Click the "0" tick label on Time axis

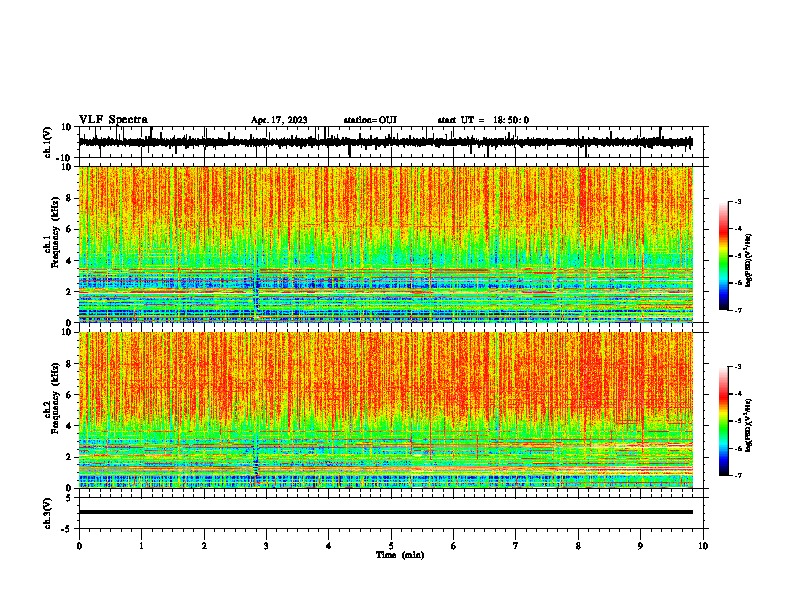tap(79, 546)
